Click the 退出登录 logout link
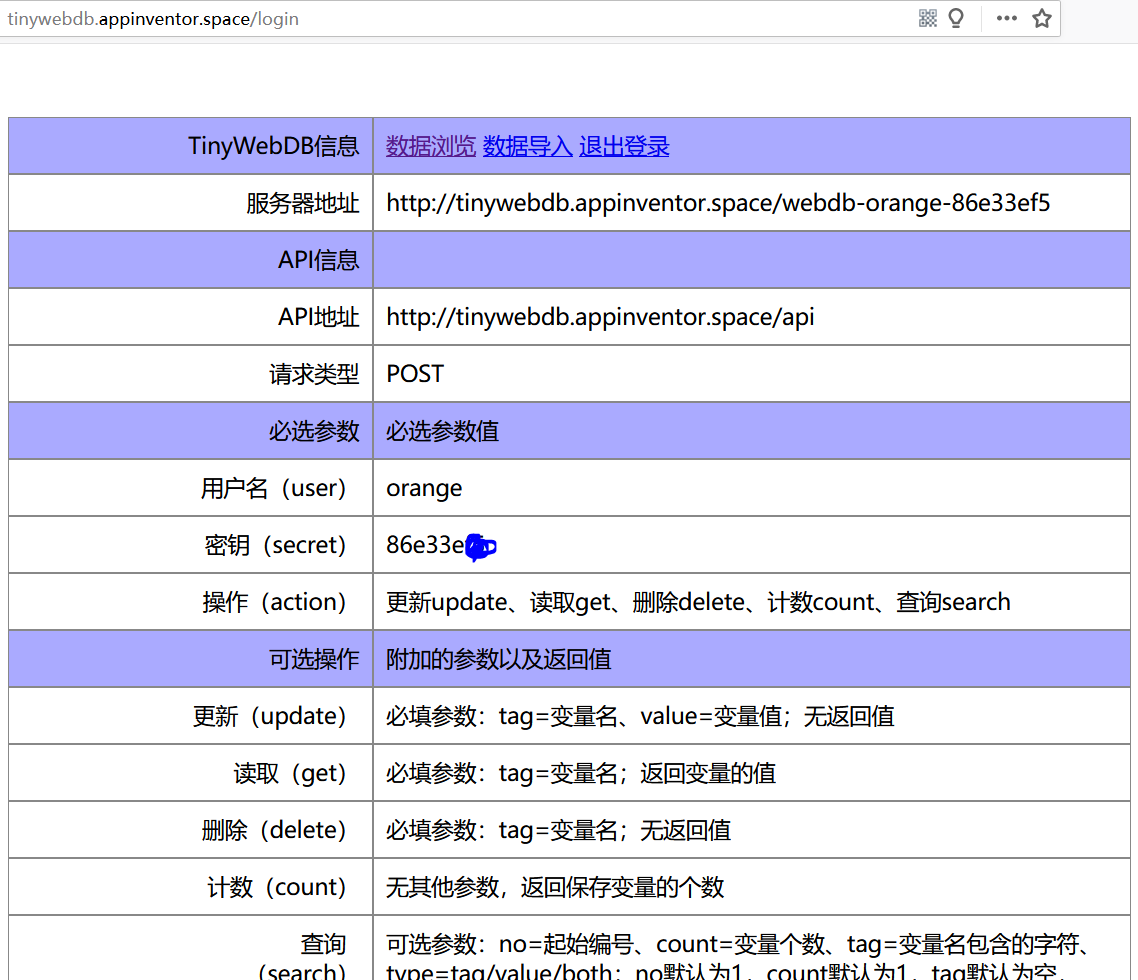The width and height of the screenshot is (1138, 980). pos(624,146)
